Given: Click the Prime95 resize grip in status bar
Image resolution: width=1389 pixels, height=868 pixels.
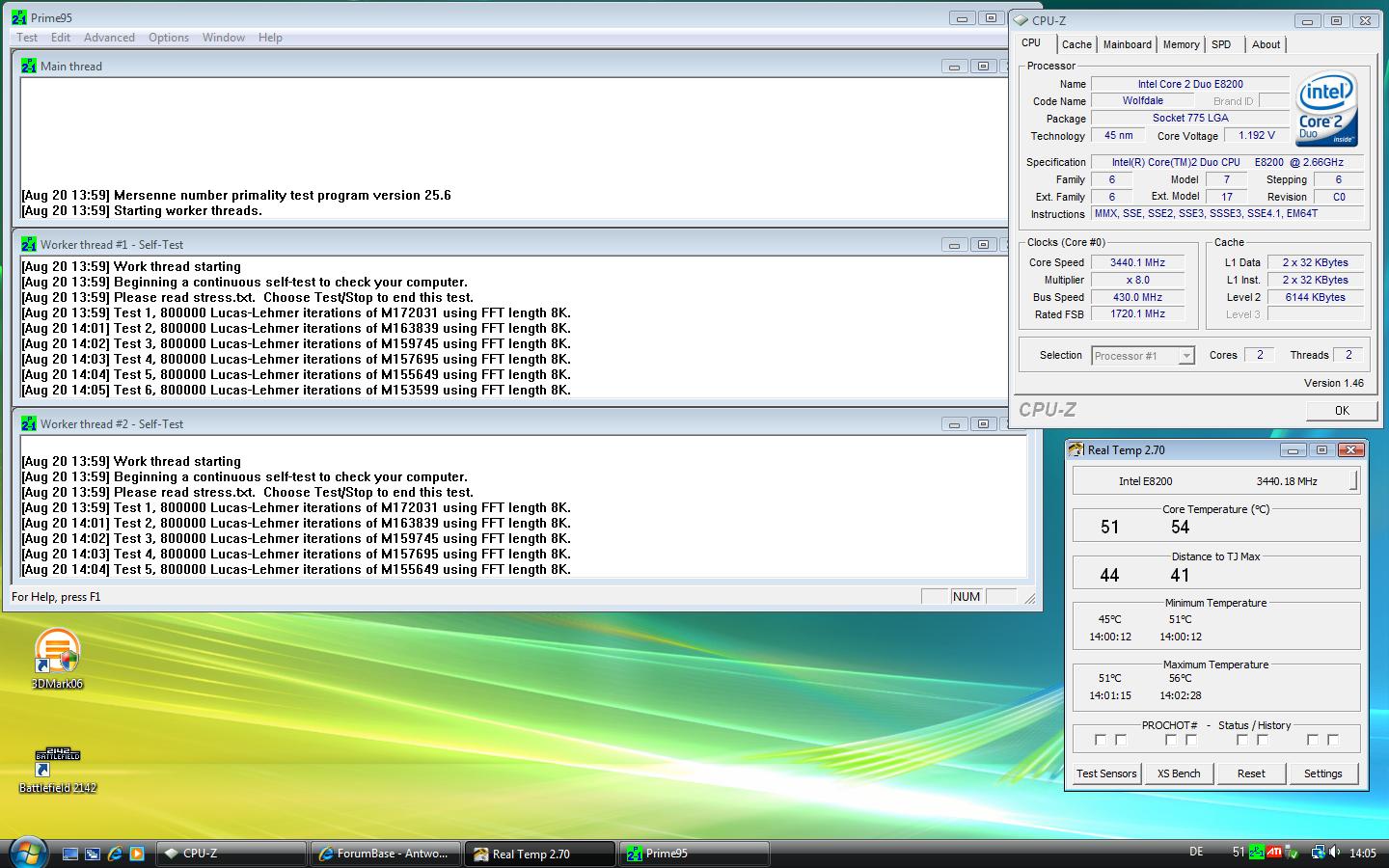Looking at the screenshot, I should (x=1029, y=599).
